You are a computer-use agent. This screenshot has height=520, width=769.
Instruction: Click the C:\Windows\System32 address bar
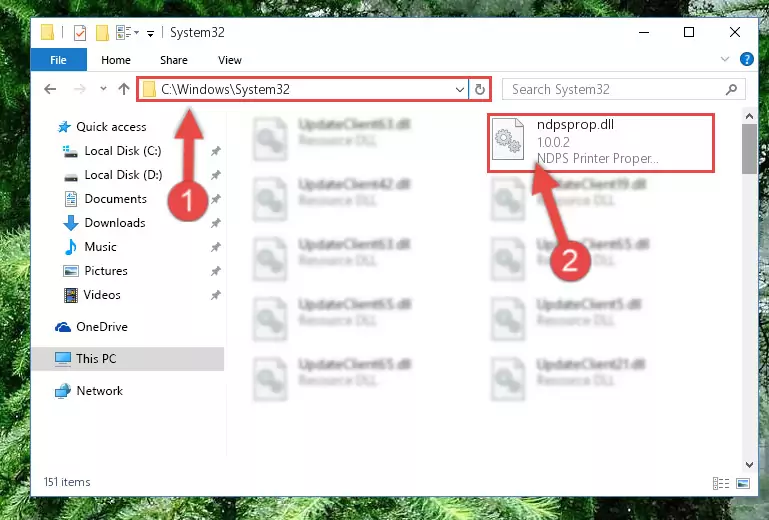coord(303,89)
